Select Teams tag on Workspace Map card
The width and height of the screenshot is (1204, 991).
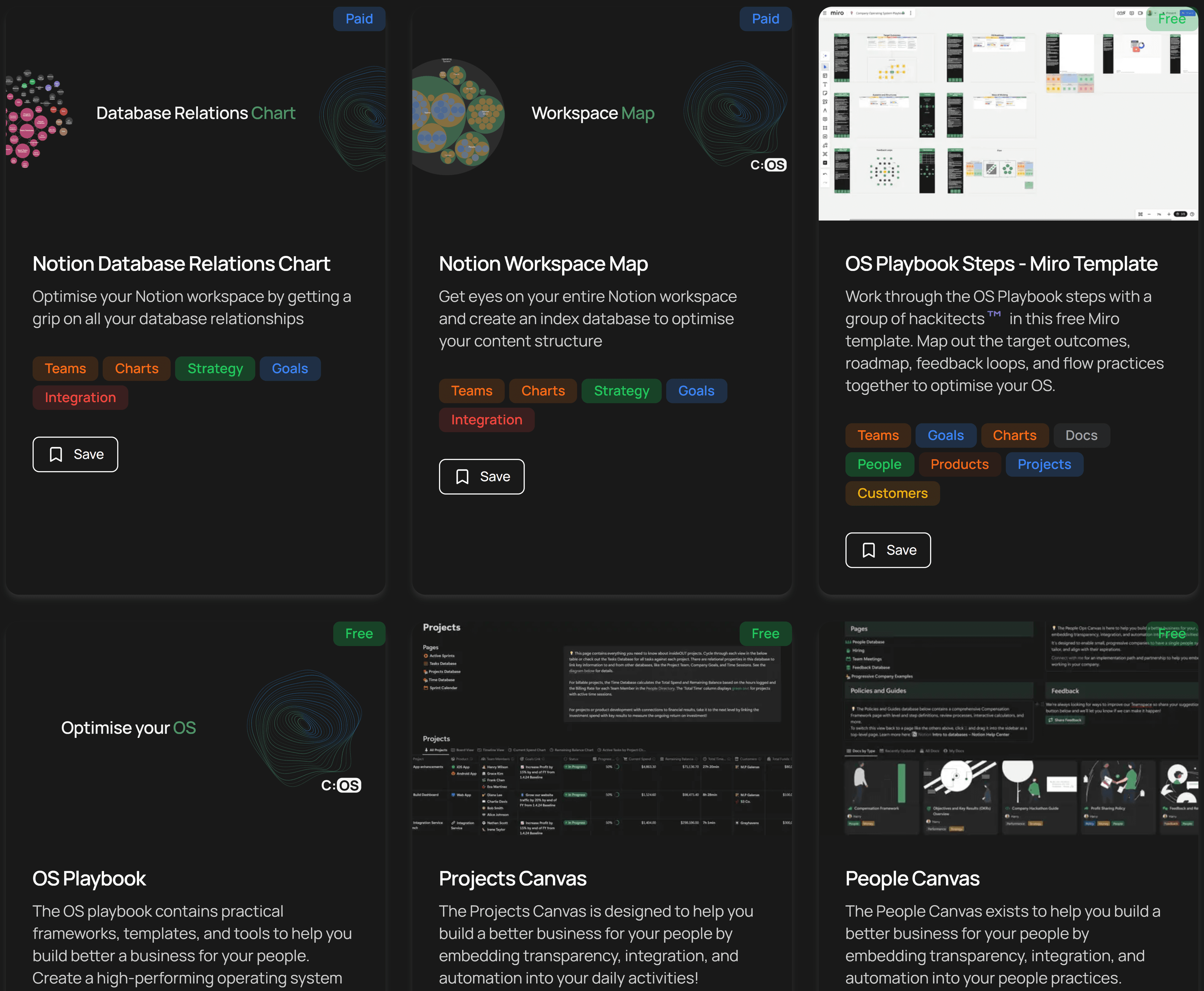point(471,391)
